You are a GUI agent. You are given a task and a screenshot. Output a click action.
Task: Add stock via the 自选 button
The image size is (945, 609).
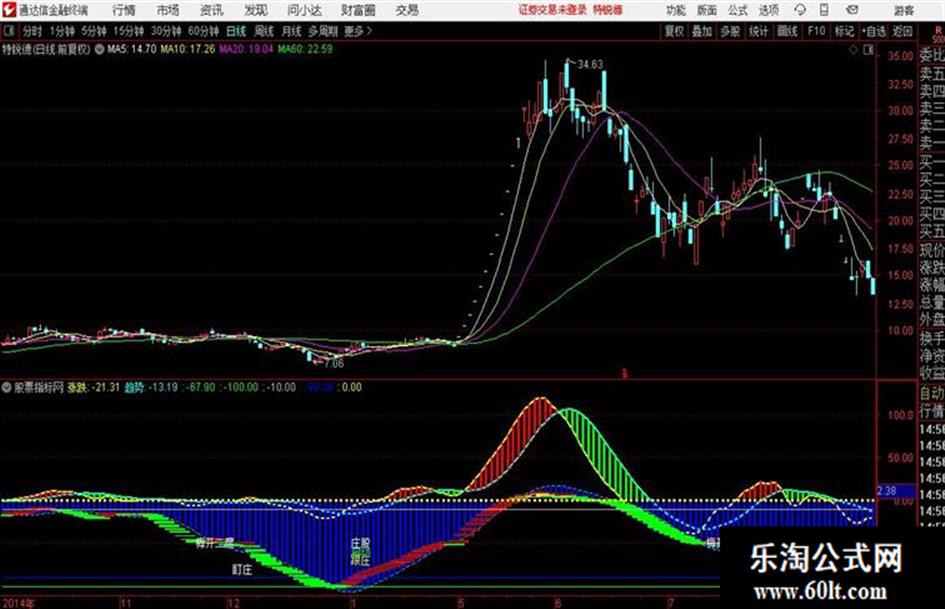pos(874,31)
